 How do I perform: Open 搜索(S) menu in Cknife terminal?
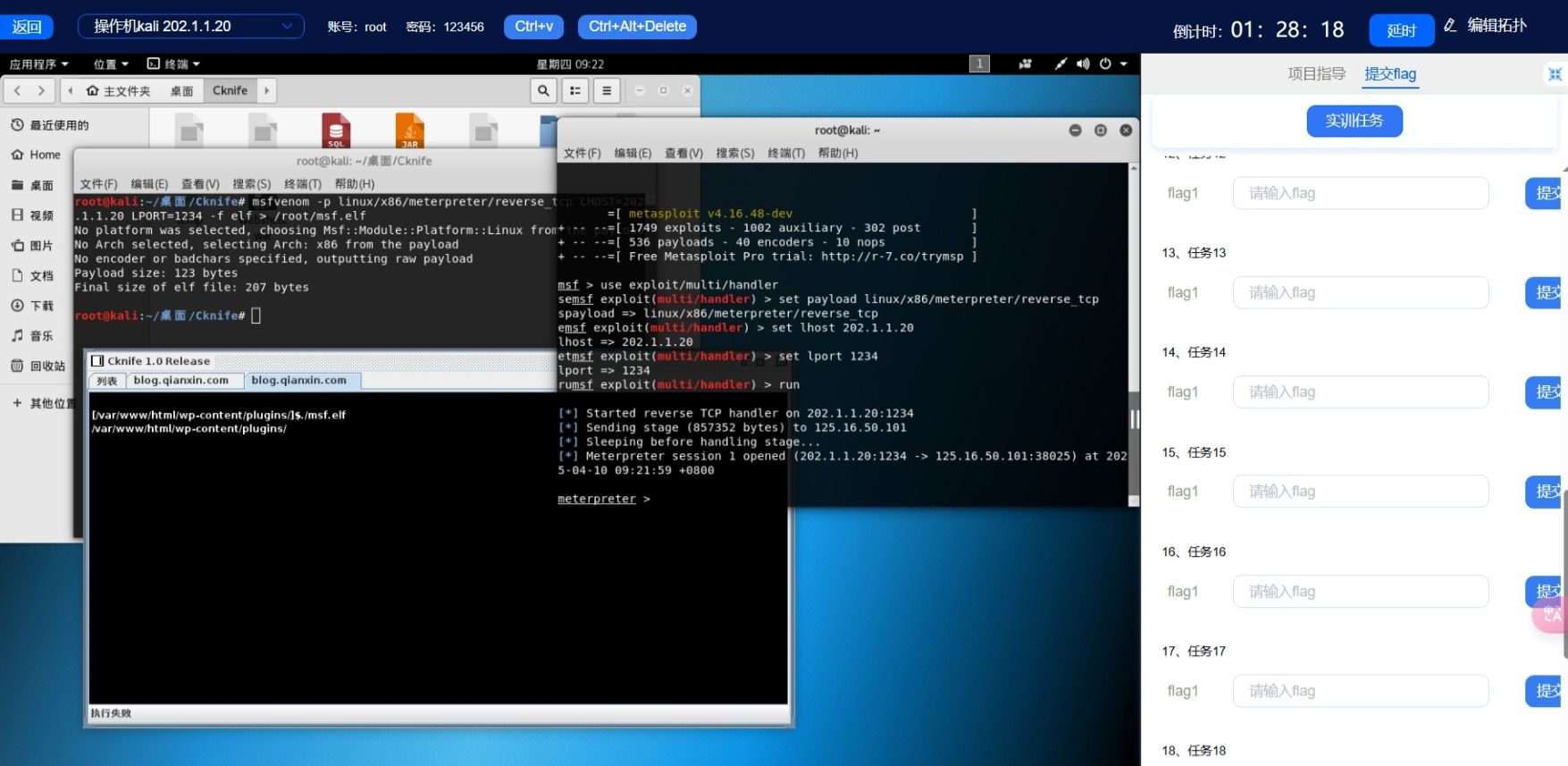tap(252, 184)
